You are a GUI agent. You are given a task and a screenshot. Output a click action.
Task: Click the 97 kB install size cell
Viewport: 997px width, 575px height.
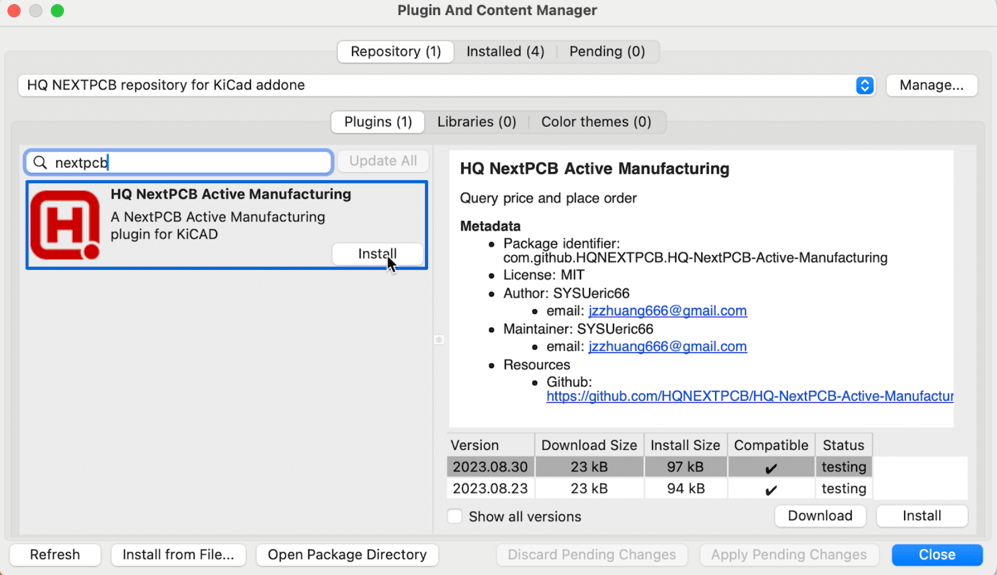pyautogui.click(x=685, y=467)
